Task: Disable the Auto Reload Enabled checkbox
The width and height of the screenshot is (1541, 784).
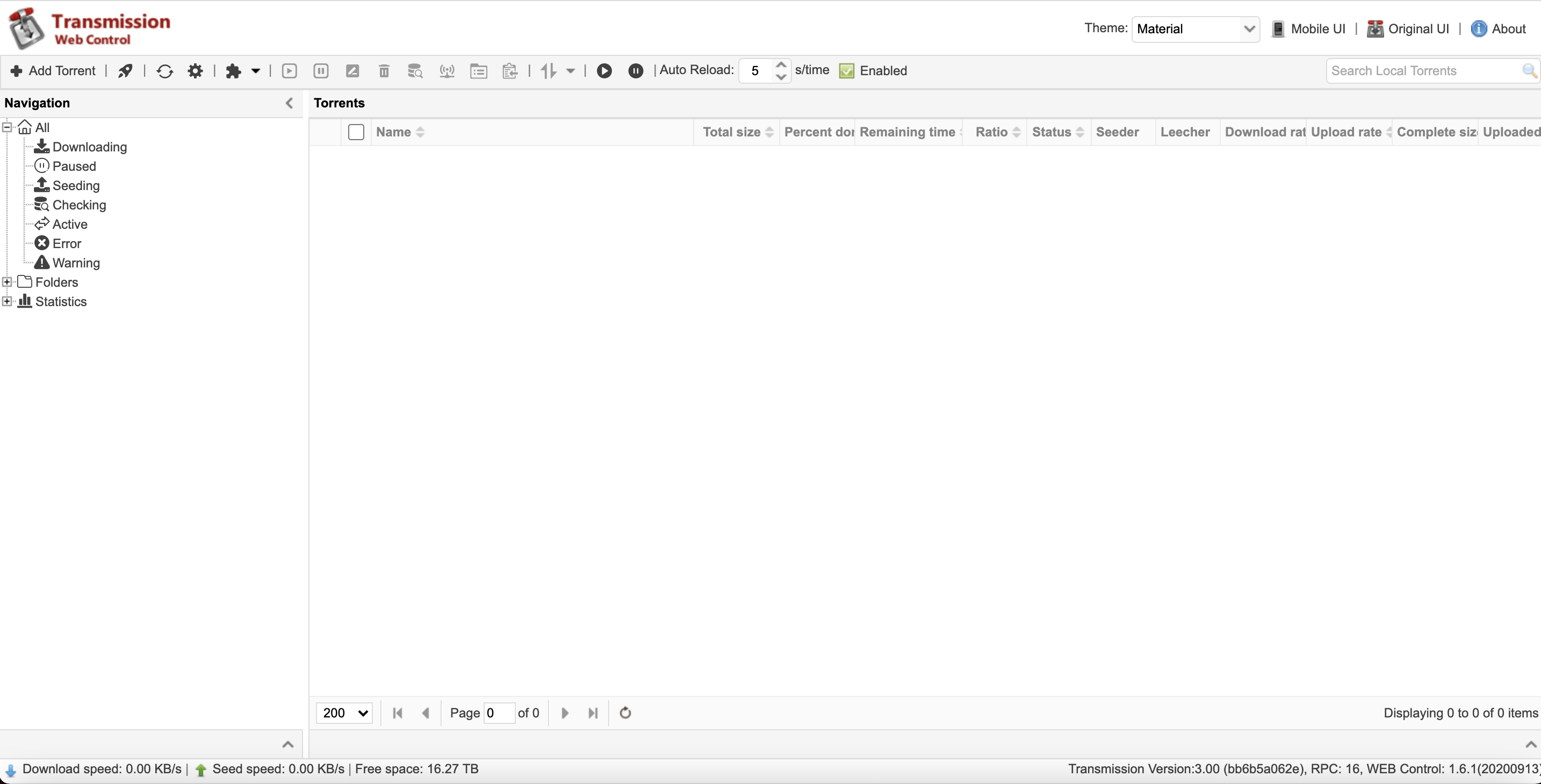Action: coord(846,71)
